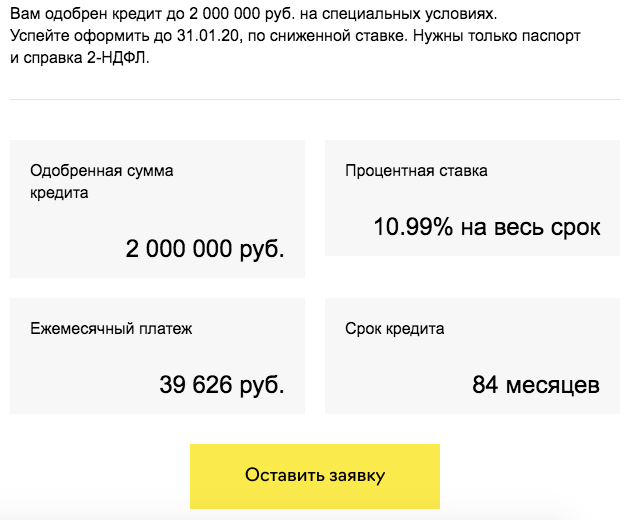Click the Вам одобрен кредит intro sentence
Image resolution: width=629 pixels, height=520 pixels.
pos(100,17)
